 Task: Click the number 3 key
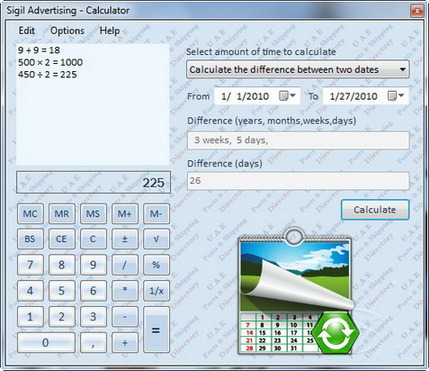[93, 317]
